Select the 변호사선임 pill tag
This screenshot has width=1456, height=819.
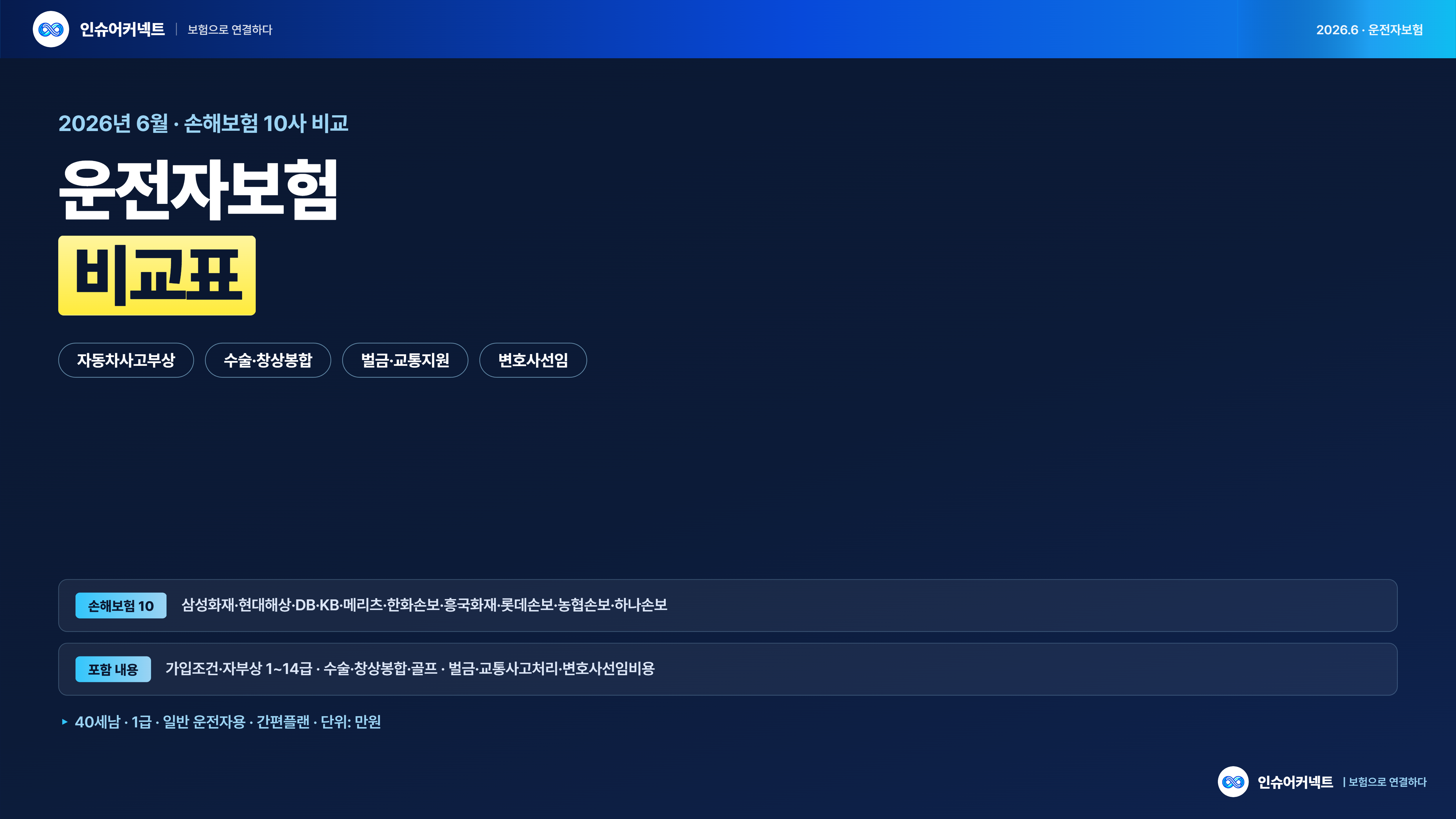[x=533, y=360]
